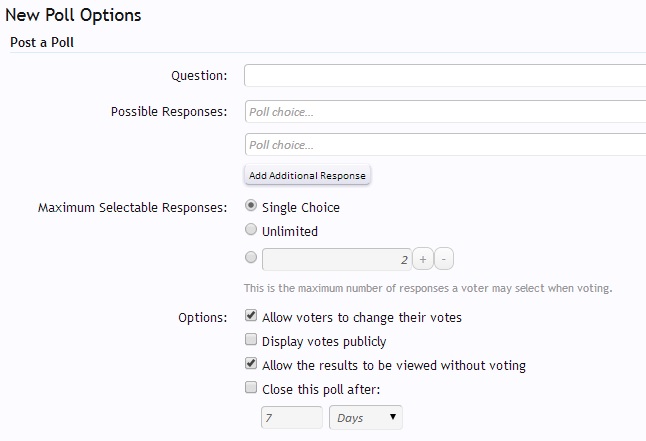Screen dimensions: 646x441
Task: Click the poll duration field showing 7
Action: pos(292,418)
